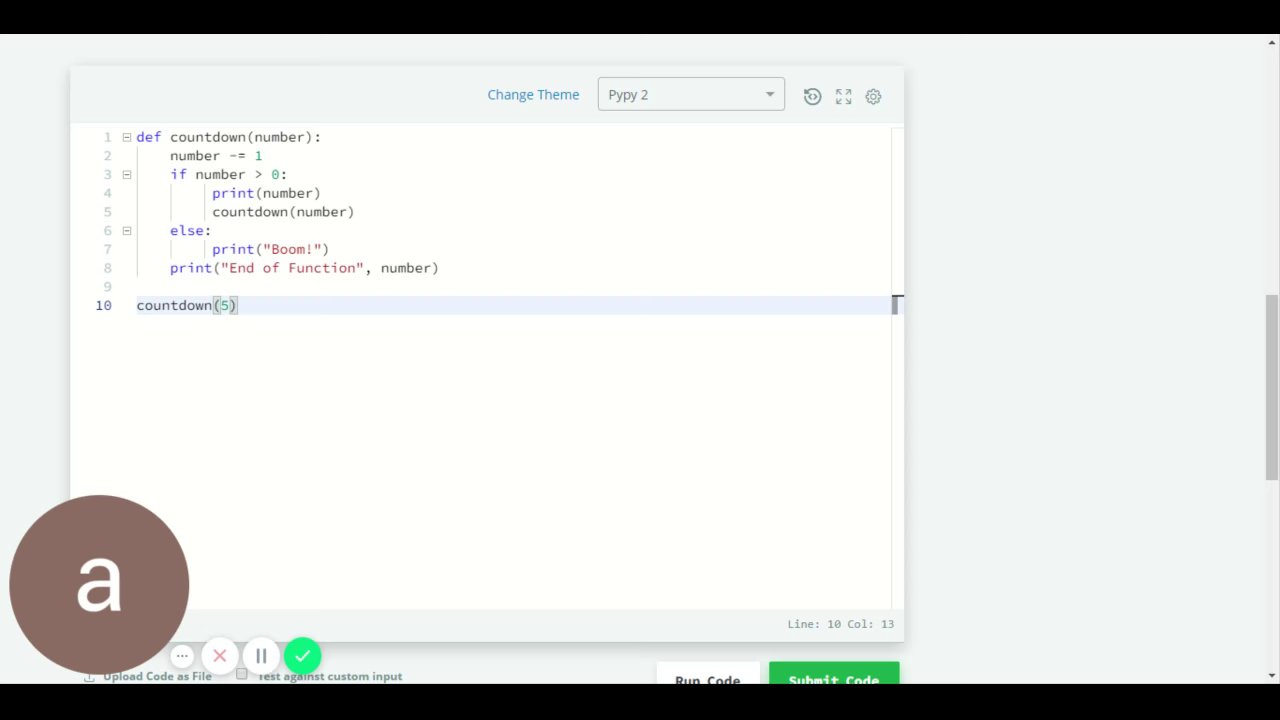1280x720 pixels.
Task: Open the Pypy 2 language dropdown
Action: tap(691, 94)
